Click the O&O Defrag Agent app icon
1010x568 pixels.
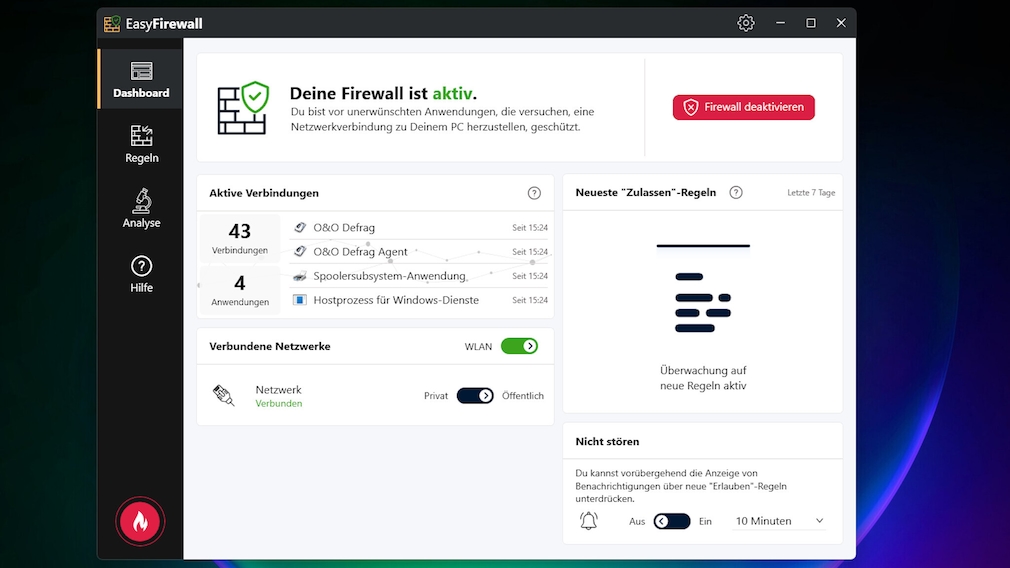(x=300, y=252)
